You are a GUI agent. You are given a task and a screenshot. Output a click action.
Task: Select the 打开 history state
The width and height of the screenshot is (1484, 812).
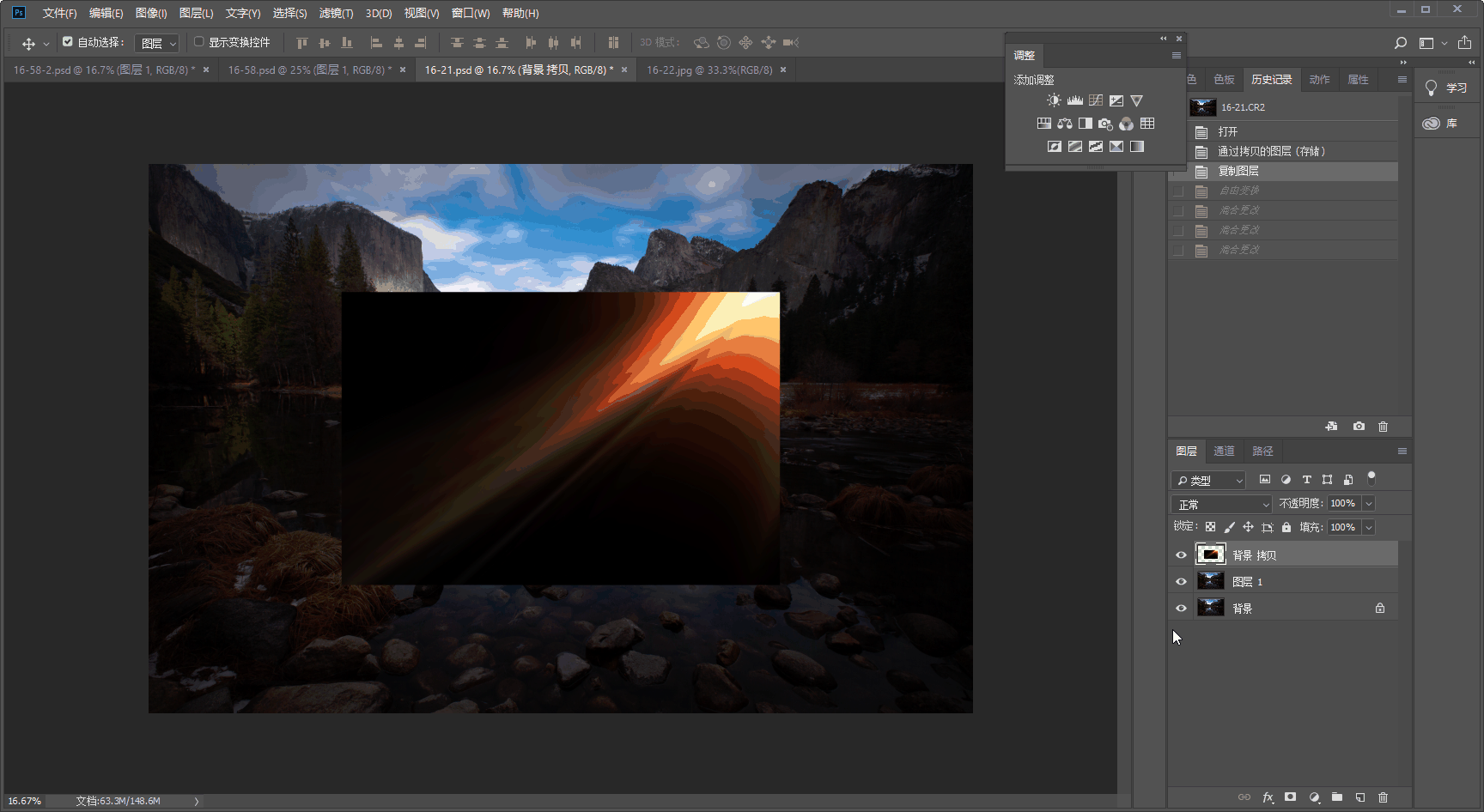pyautogui.click(x=1228, y=131)
